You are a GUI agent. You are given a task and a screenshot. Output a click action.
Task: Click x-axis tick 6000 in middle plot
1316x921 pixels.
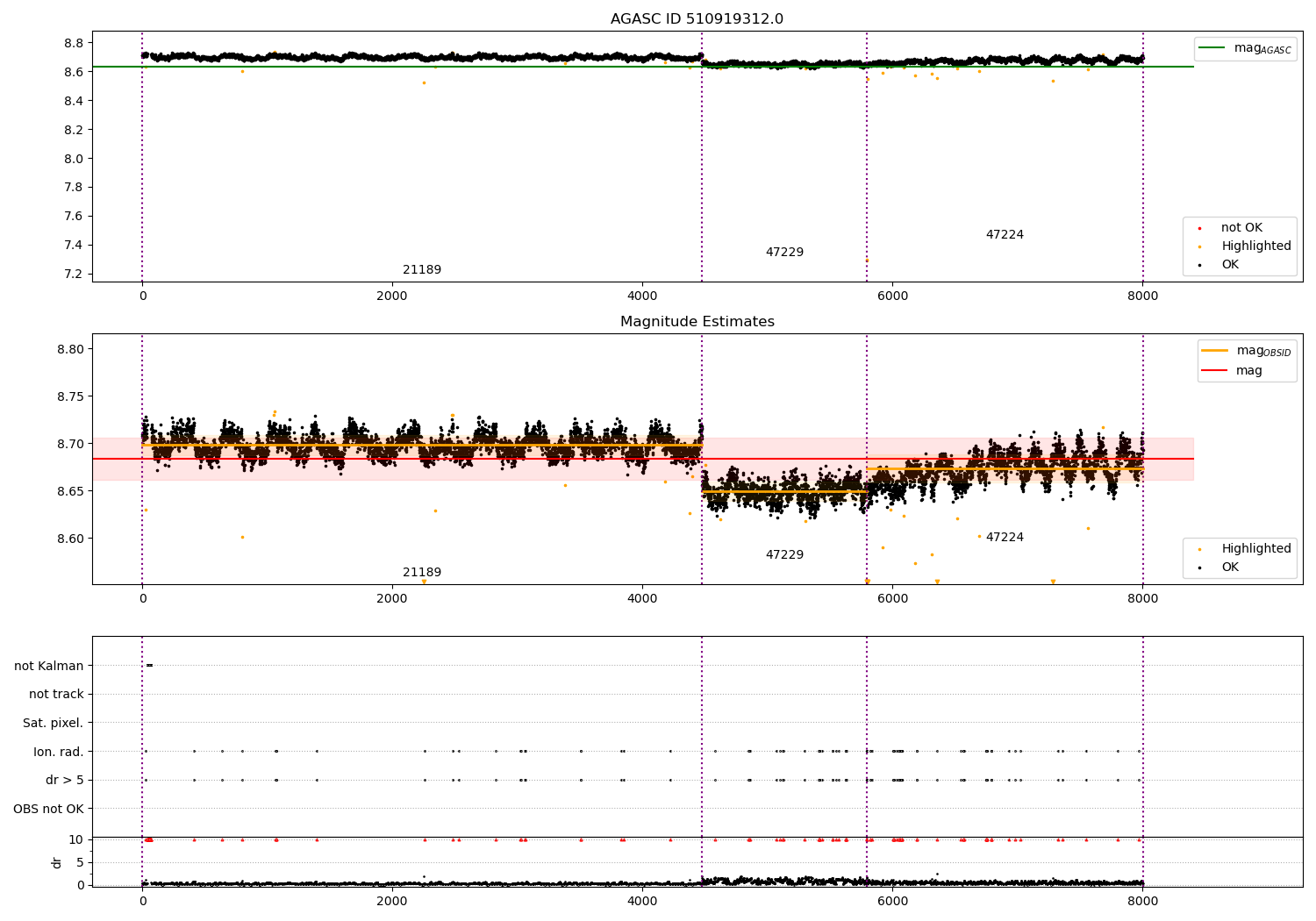coord(892,599)
